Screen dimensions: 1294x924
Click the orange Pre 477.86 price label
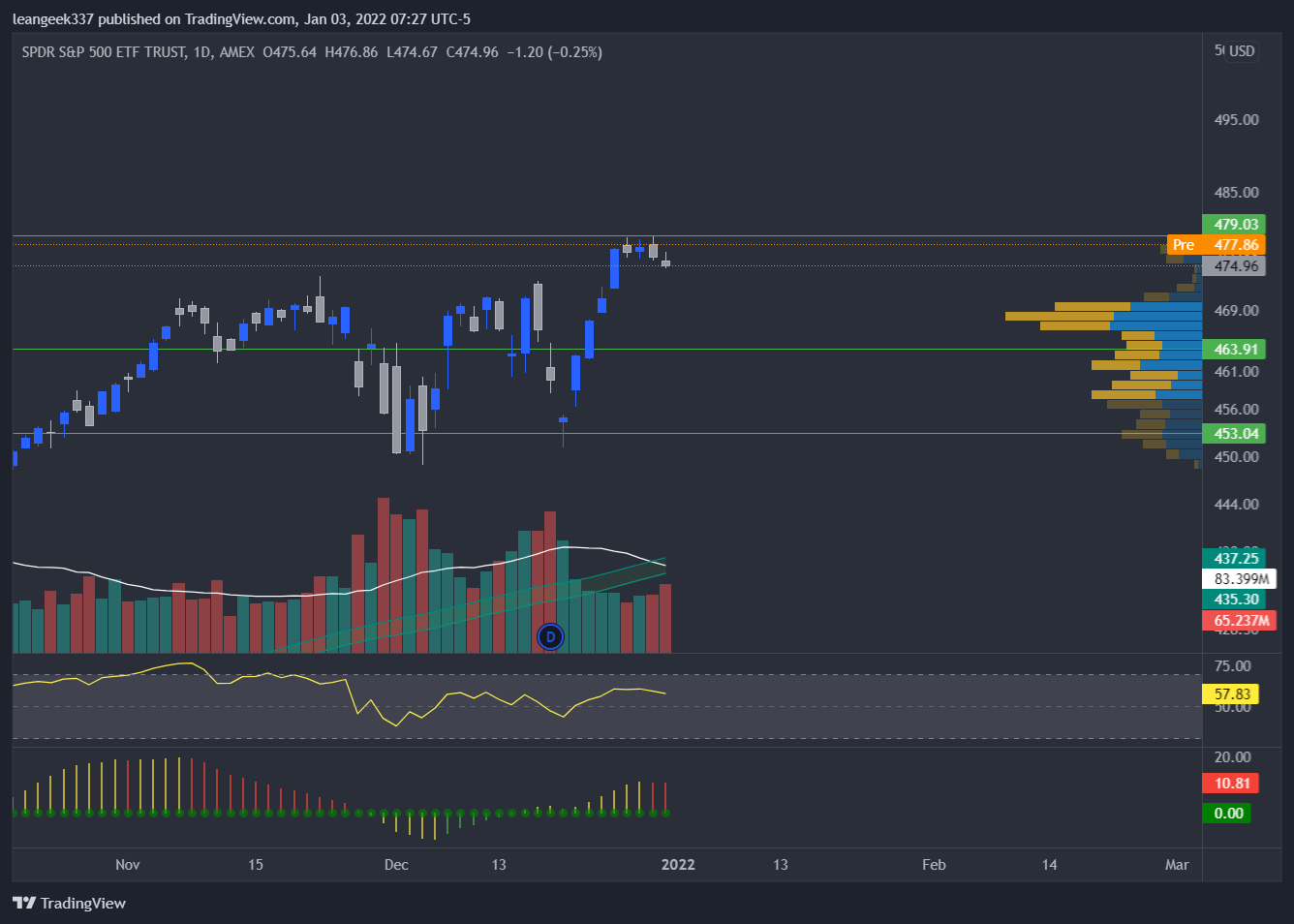(x=1217, y=245)
